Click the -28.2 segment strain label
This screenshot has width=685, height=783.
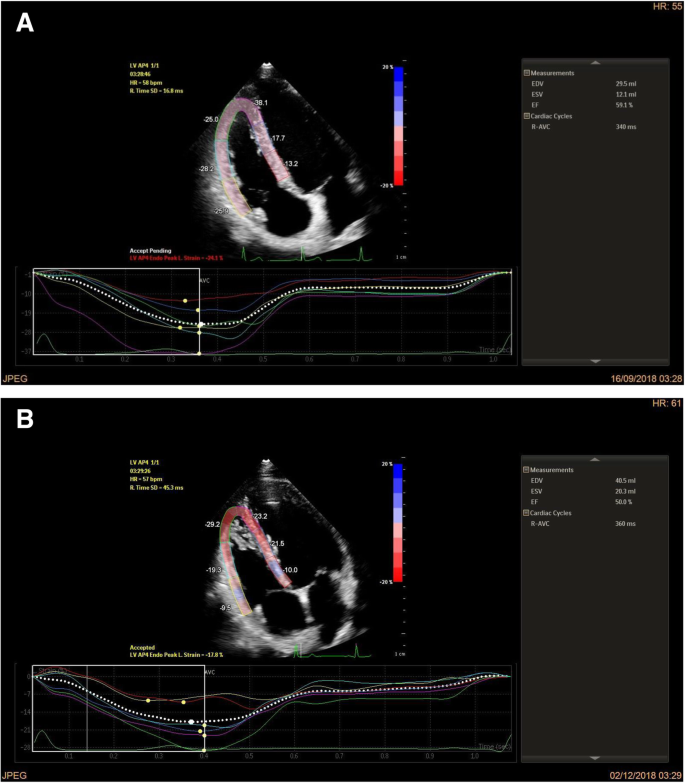pos(206,169)
